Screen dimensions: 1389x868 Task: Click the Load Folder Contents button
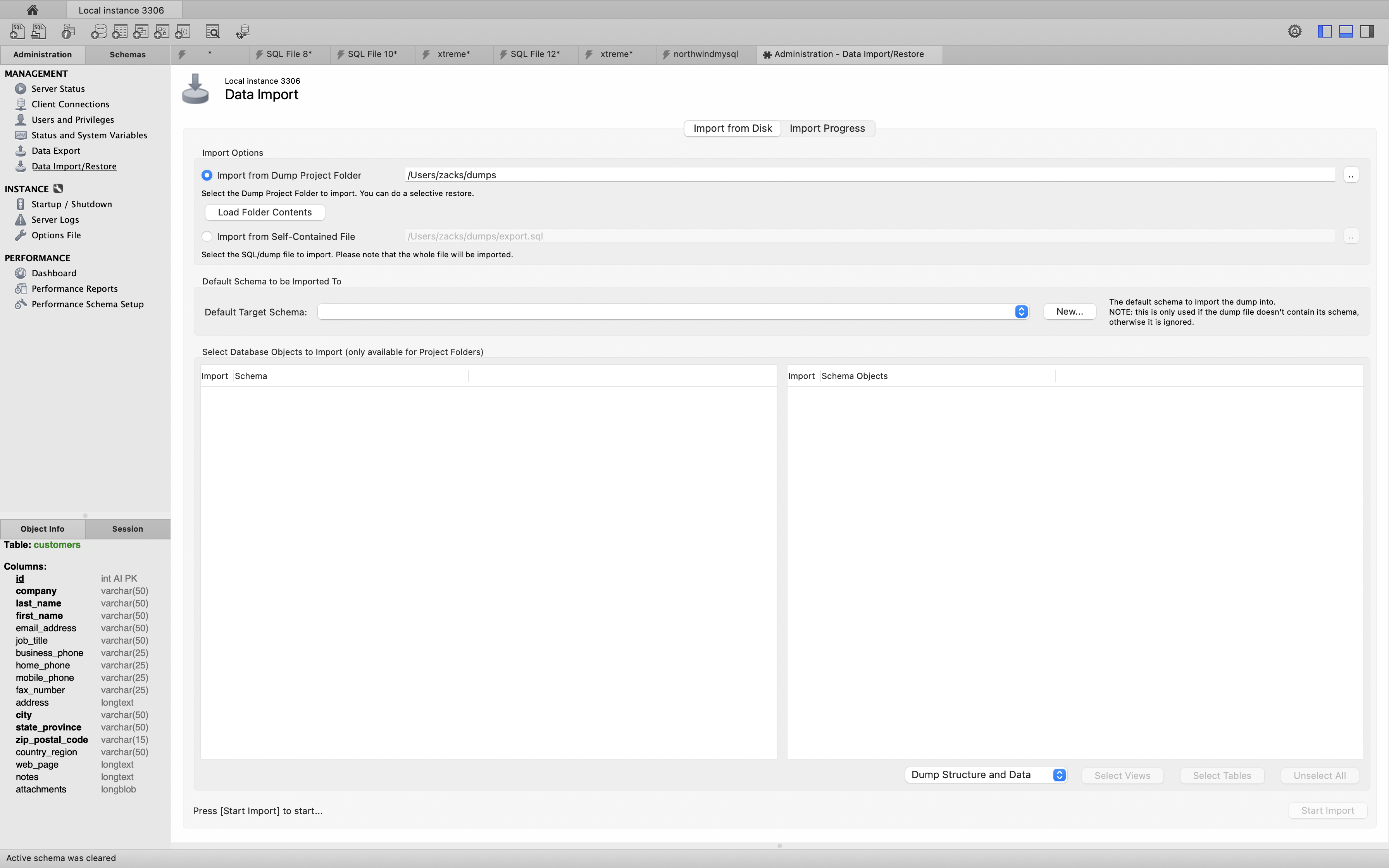point(265,212)
